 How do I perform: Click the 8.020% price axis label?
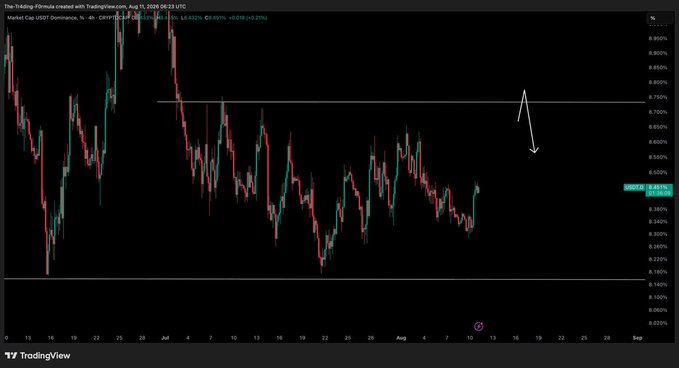pos(658,323)
